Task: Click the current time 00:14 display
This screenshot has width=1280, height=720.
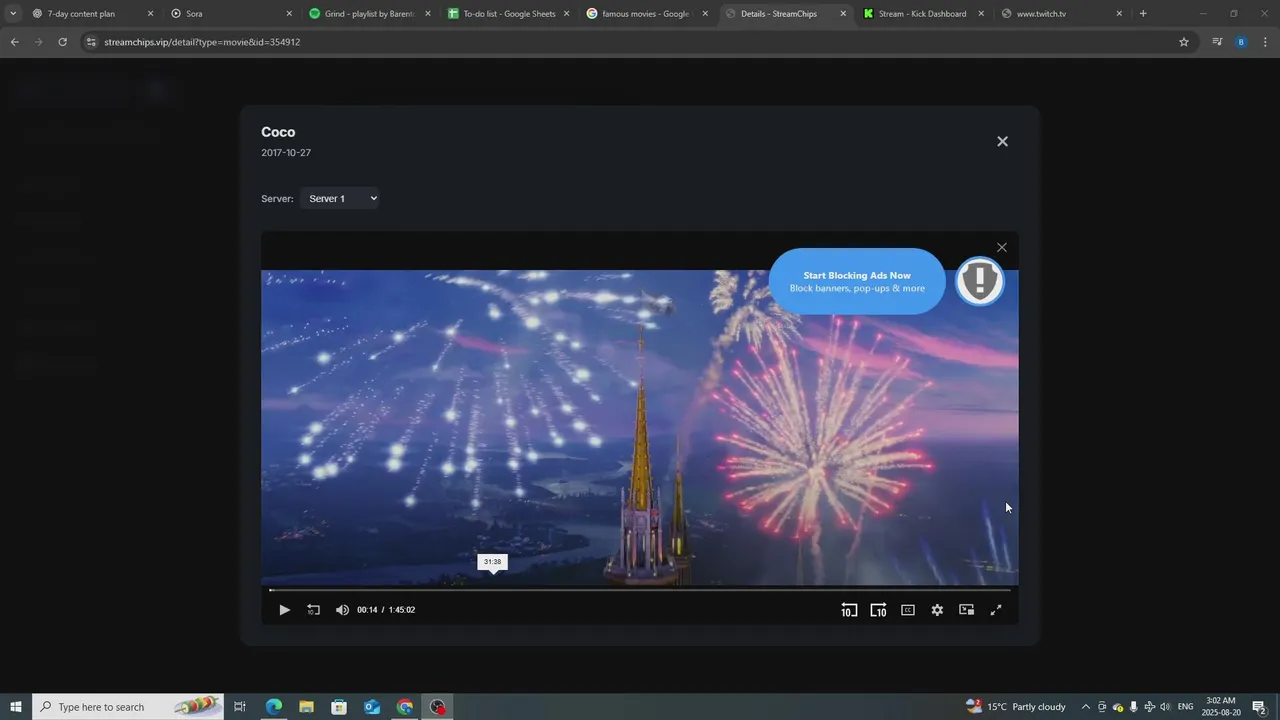Action: pyautogui.click(x=367, y=610)
